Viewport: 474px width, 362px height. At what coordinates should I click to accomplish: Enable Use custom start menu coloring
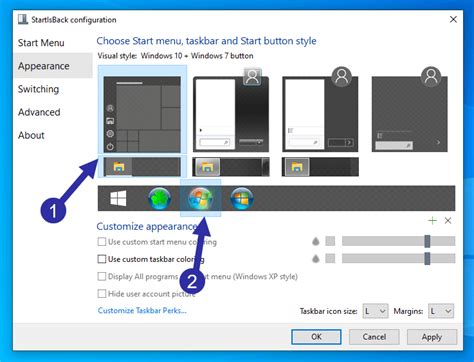(x=102, y=242)
